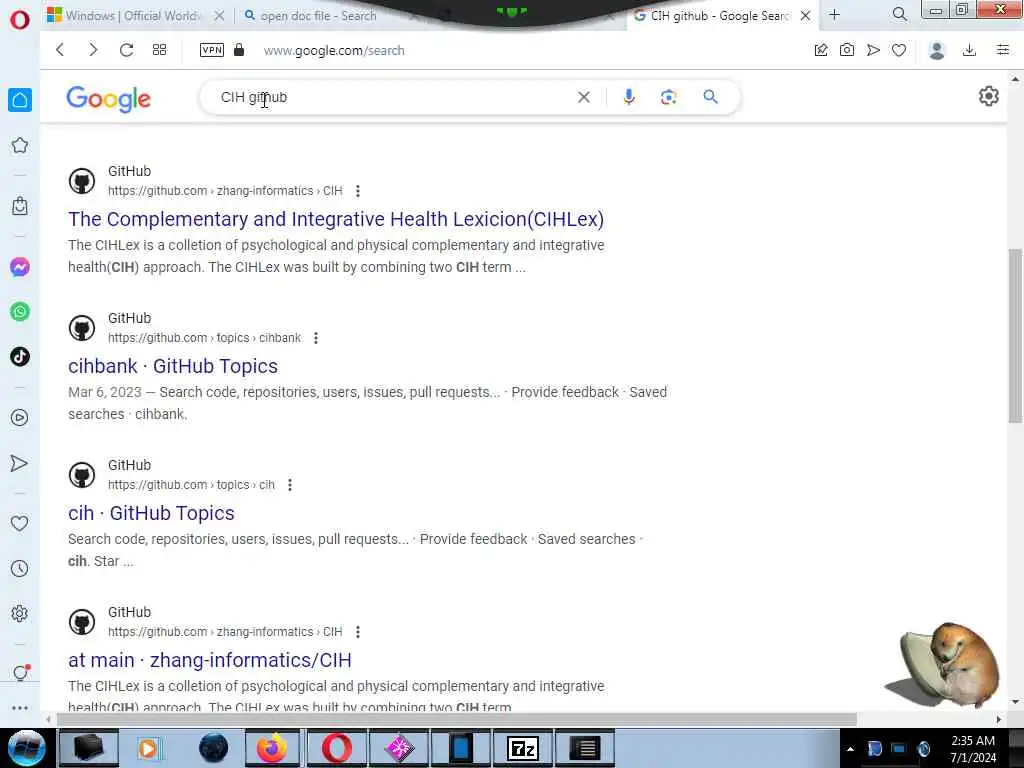Add page to bookmarks with heart icon

[x=899, y=50]
